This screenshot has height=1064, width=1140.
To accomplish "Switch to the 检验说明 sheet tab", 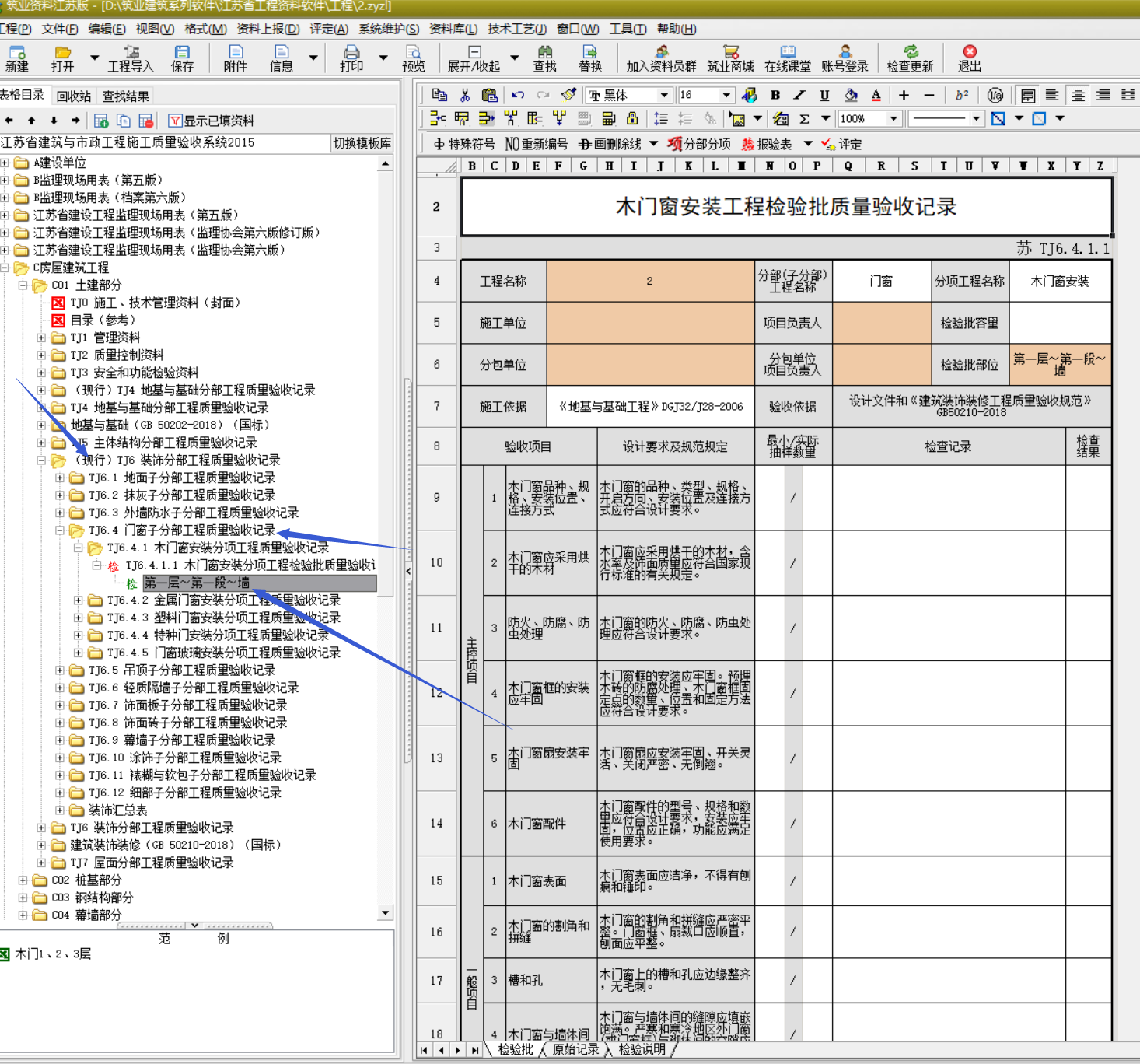I will 642,1049.
